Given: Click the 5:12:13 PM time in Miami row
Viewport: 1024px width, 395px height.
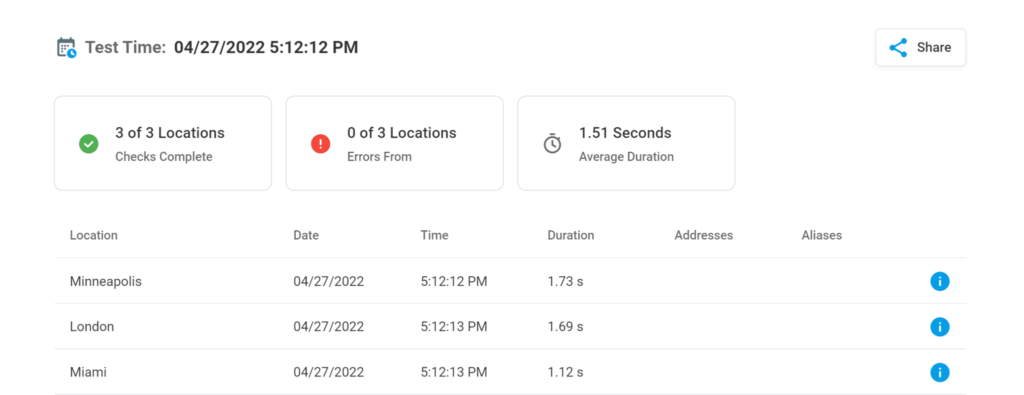Looking at the screenshot, I should coord(454,372).
